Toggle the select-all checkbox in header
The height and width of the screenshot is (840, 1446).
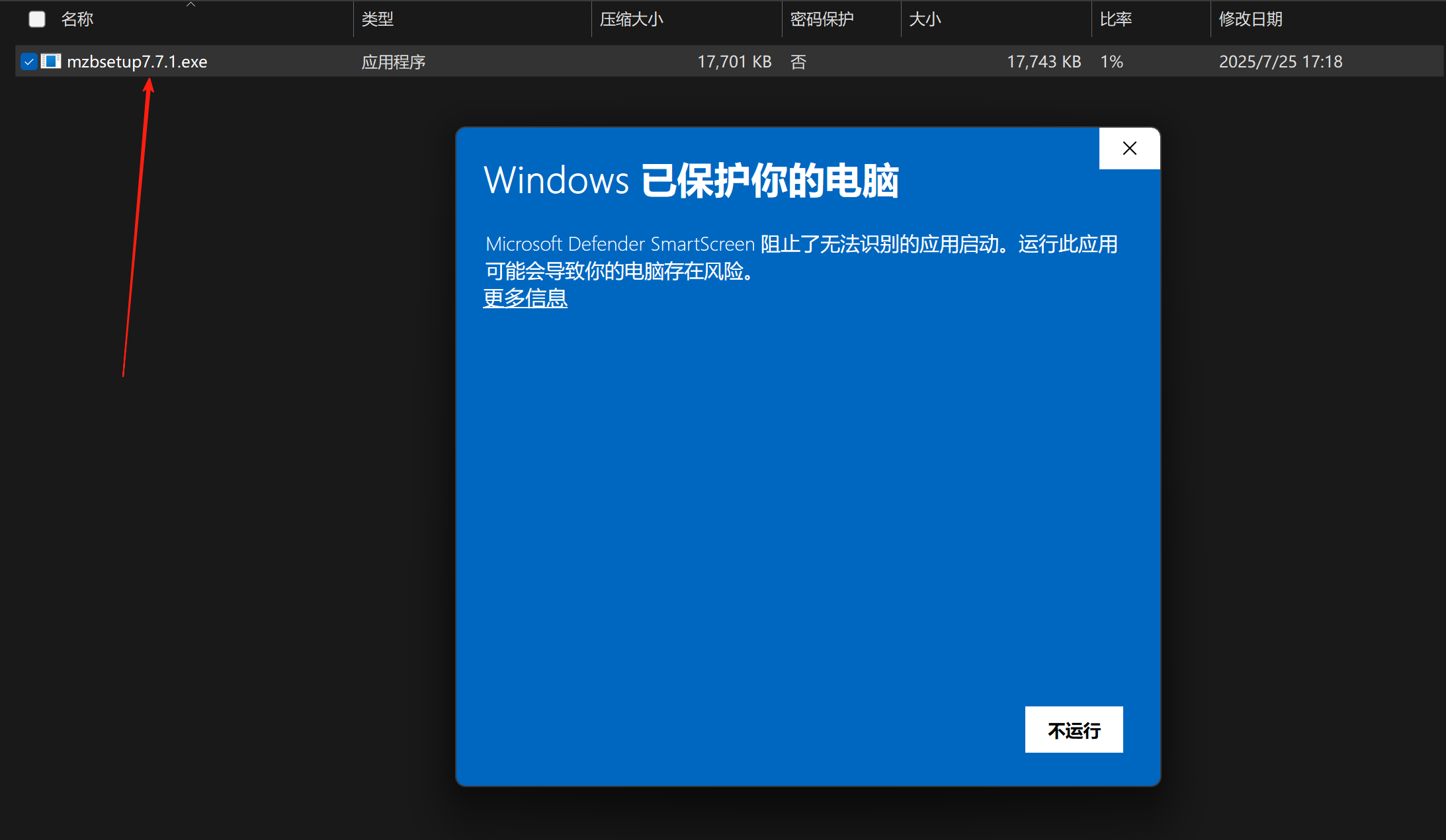click(x=37, y=19)
